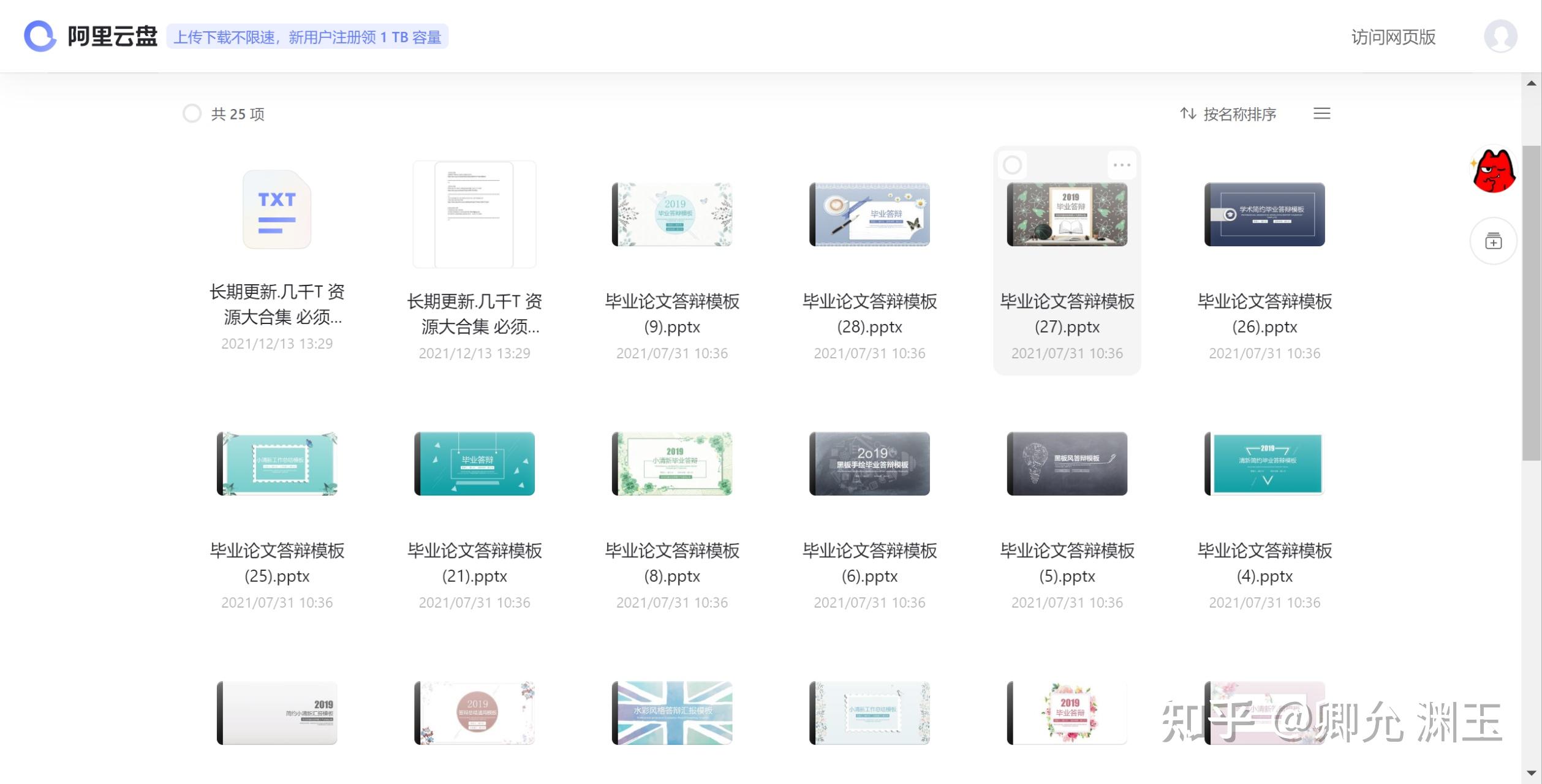The image size is (1542, 784).
Task: Open the 毕业论文答辩模板 (28).pptx thumbnail
Action: pyautogui.click(x=869, y=214)
